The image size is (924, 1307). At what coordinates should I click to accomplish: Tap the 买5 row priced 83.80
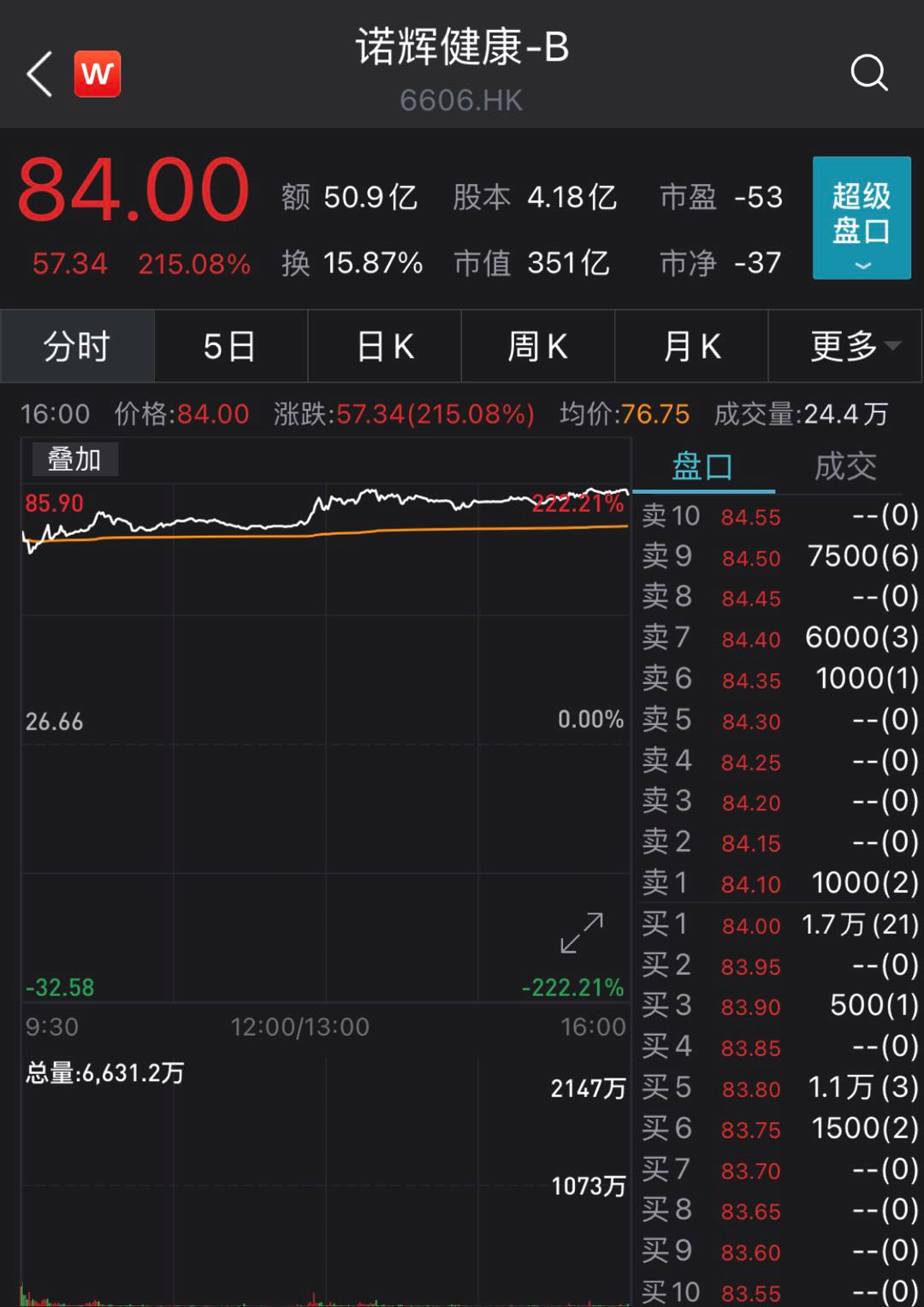click(779, 1088)
